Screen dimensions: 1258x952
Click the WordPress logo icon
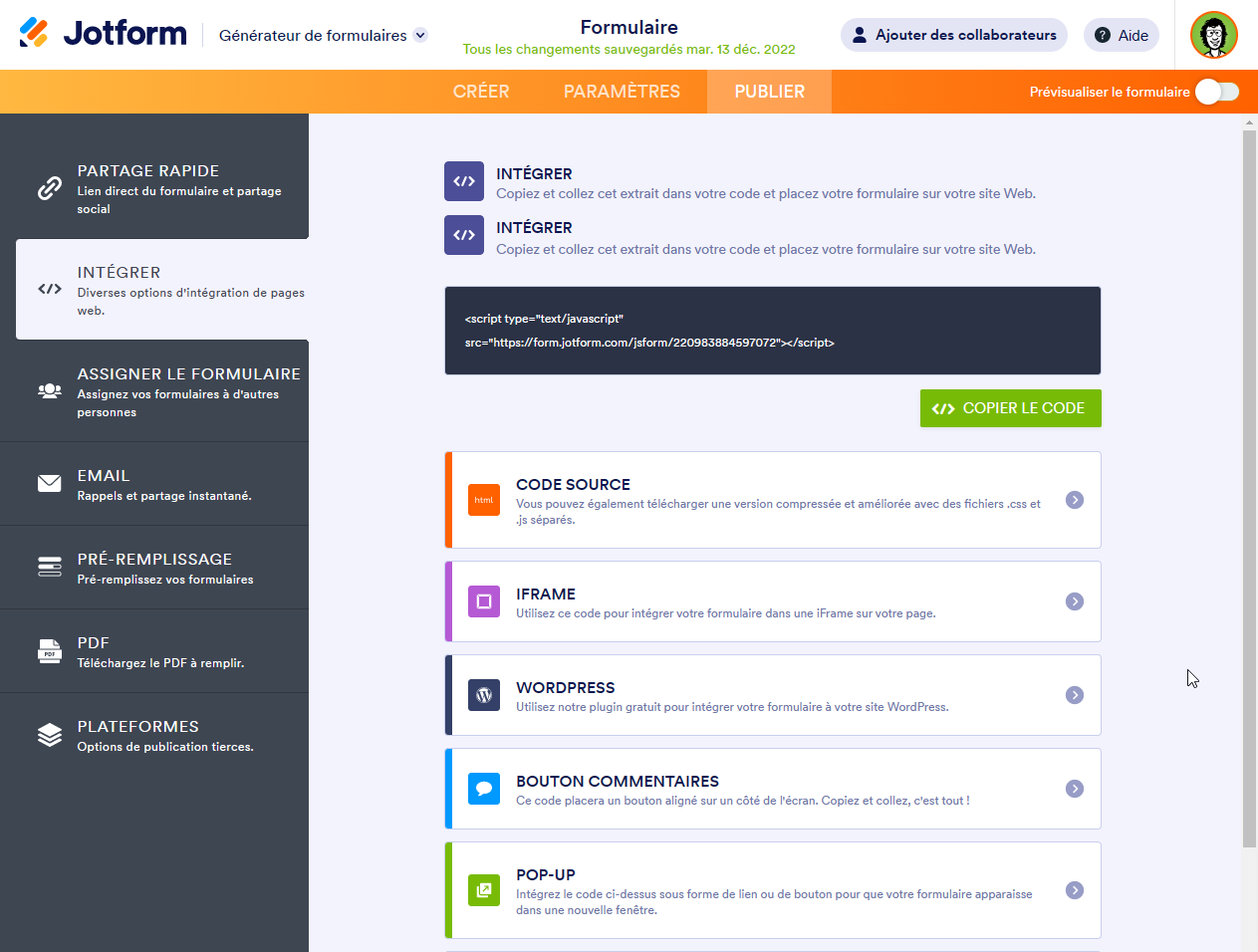484,695
